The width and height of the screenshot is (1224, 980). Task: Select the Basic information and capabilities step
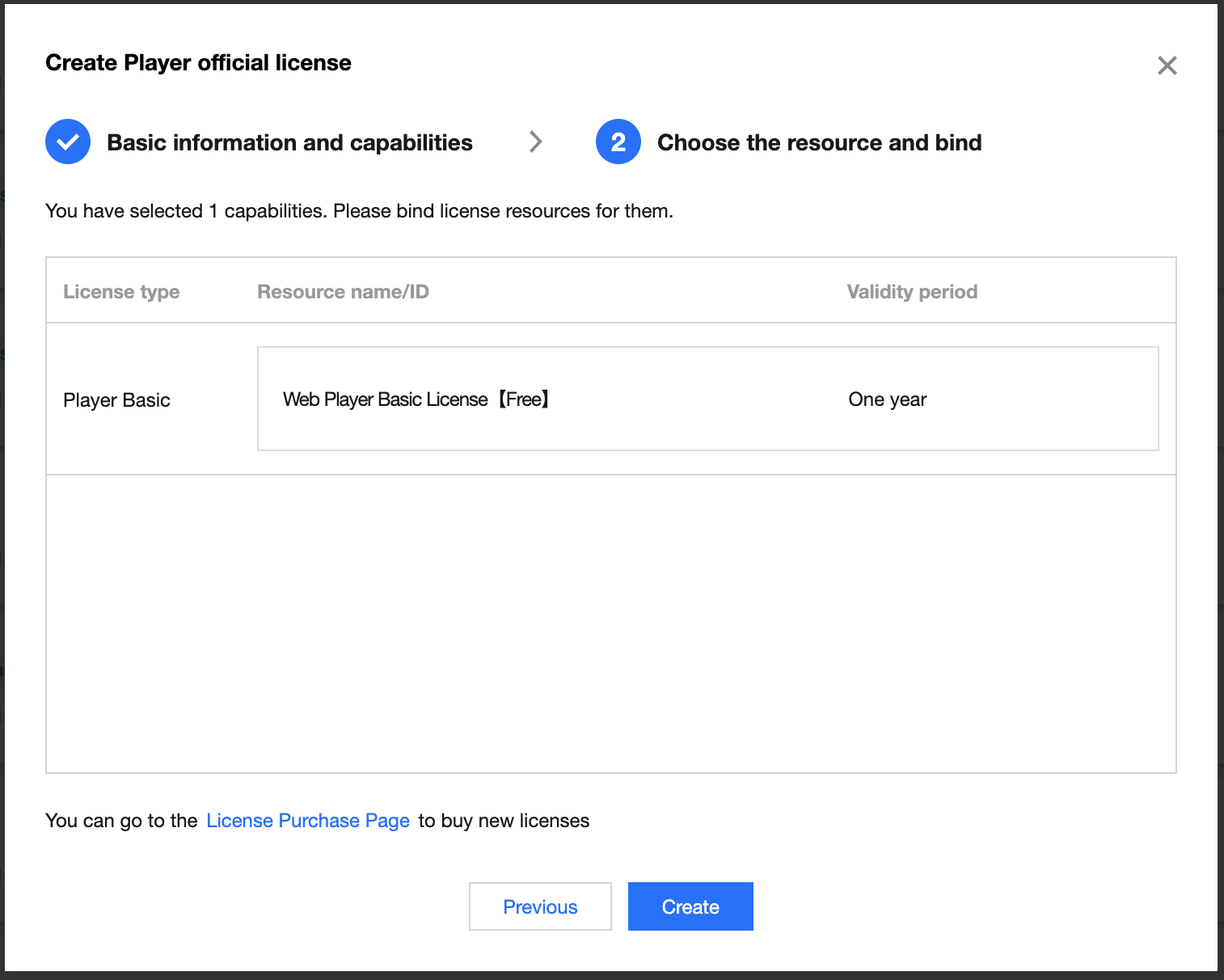click(289, 143)
